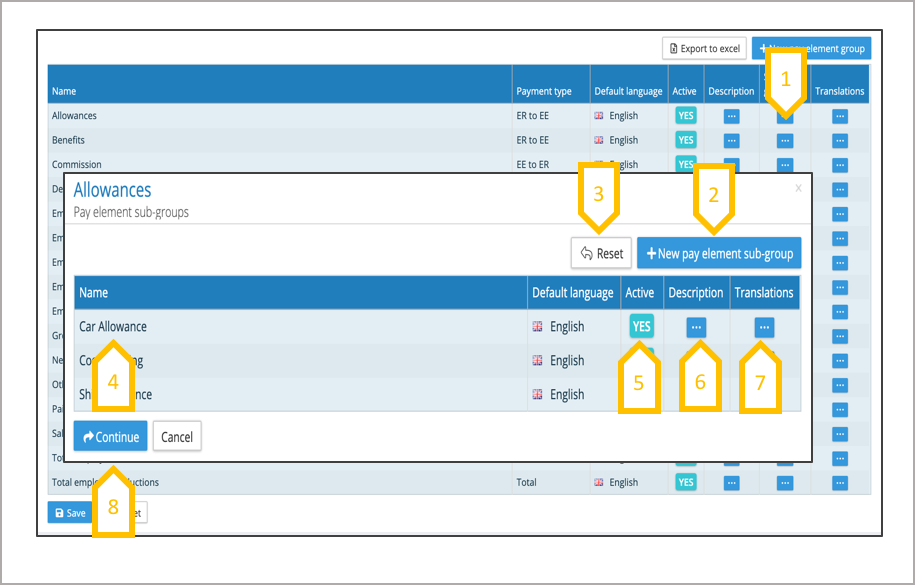Image resolution: width=915 pixels, height=585 pixels.
Task: Open Description ellipsis for Allowances group
Action: (731, 116)
